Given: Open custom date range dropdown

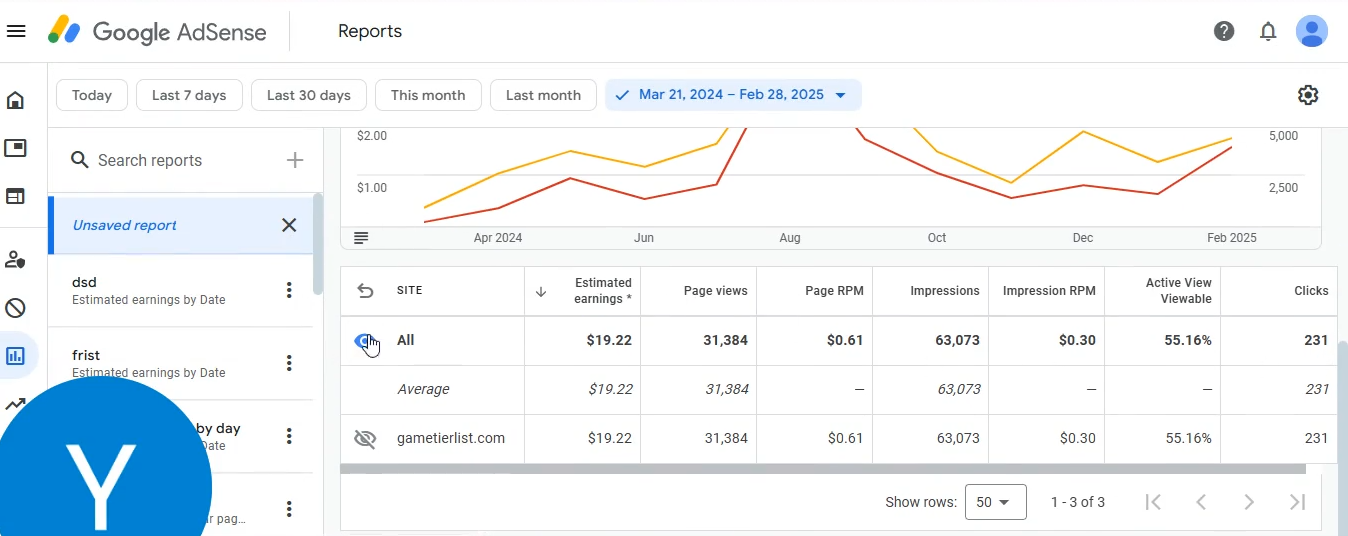Looking at the screenshot, I should click(x=733, y=95).
